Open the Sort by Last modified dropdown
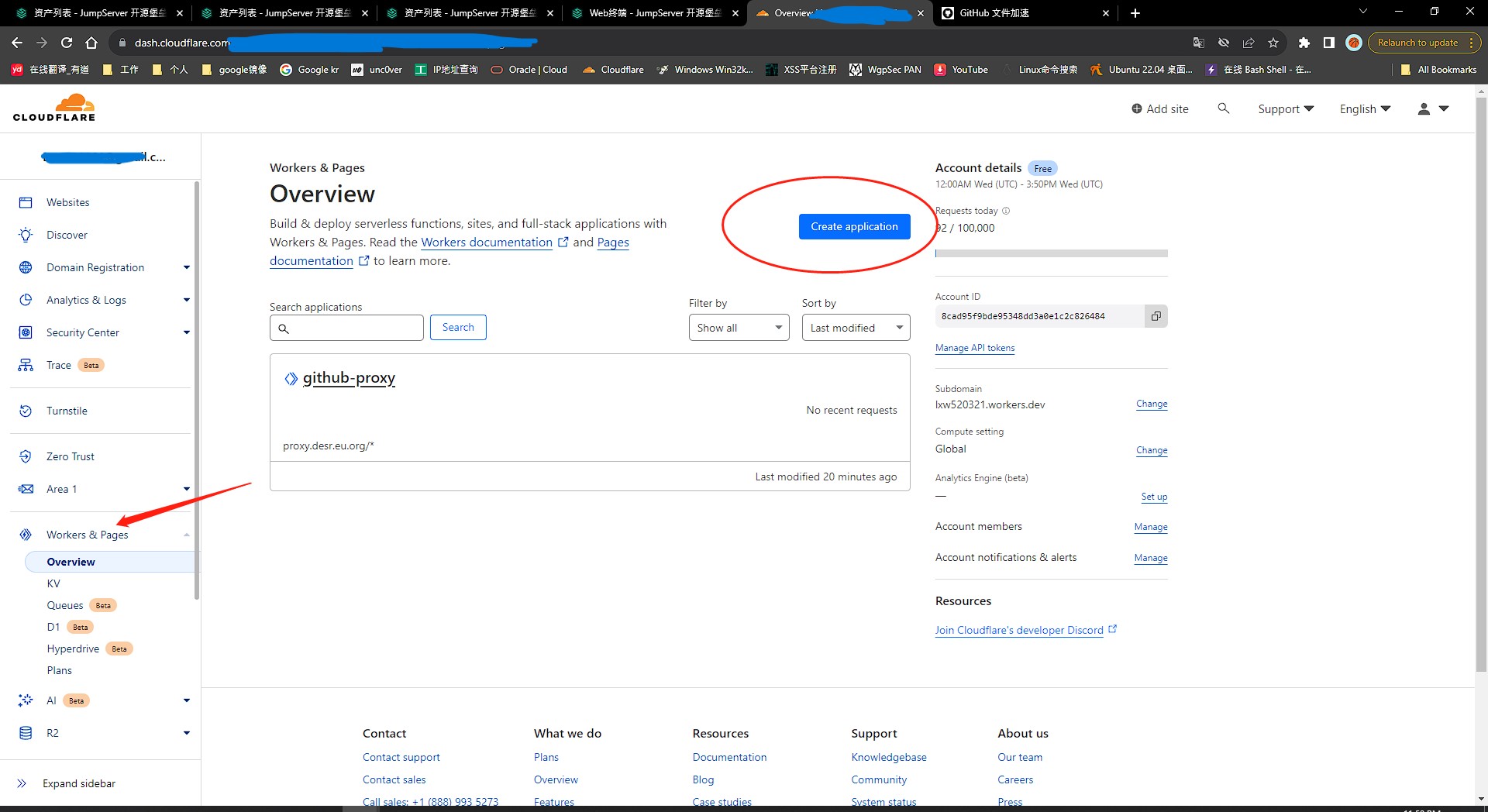This screenshot has width=1488, height=812. coord(856,328)
